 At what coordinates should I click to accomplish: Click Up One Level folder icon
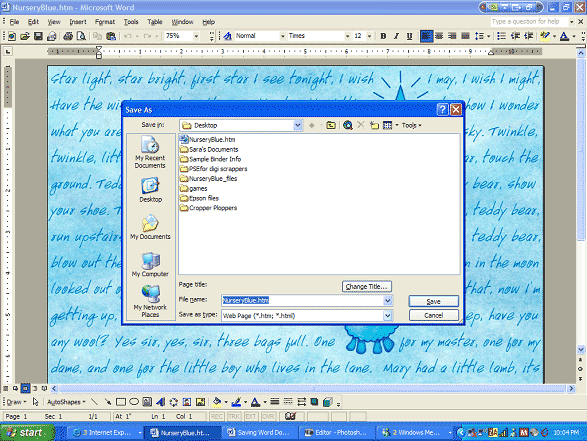331,125
